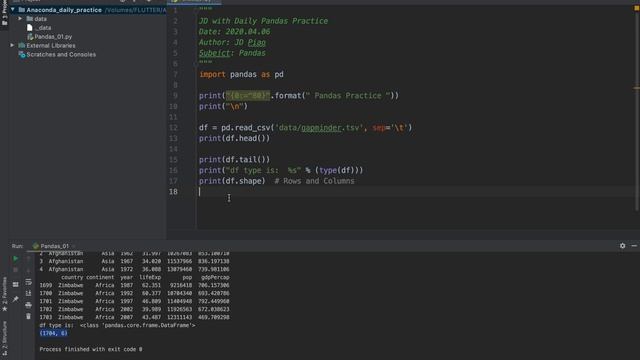Select Scratches and Consoles
Viewport: 640px width, 360px height.
pyautogui.click(x=61, y=54)
